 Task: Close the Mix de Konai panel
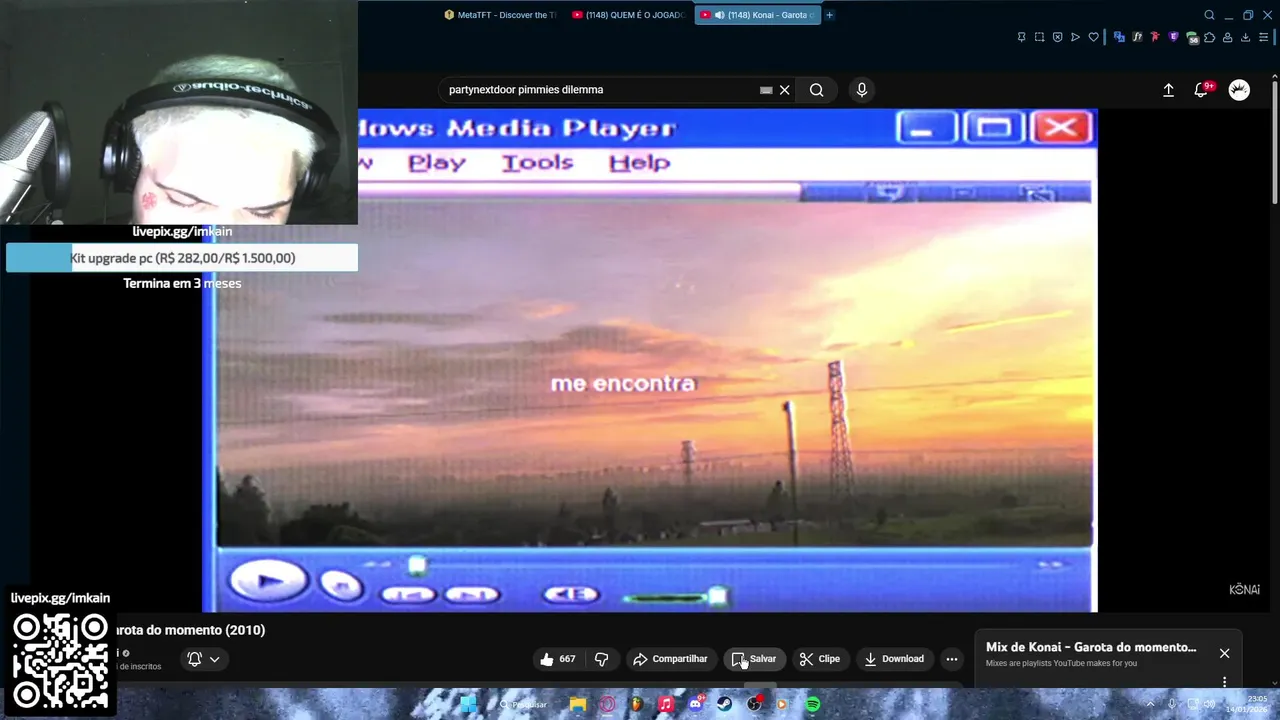1224,653
